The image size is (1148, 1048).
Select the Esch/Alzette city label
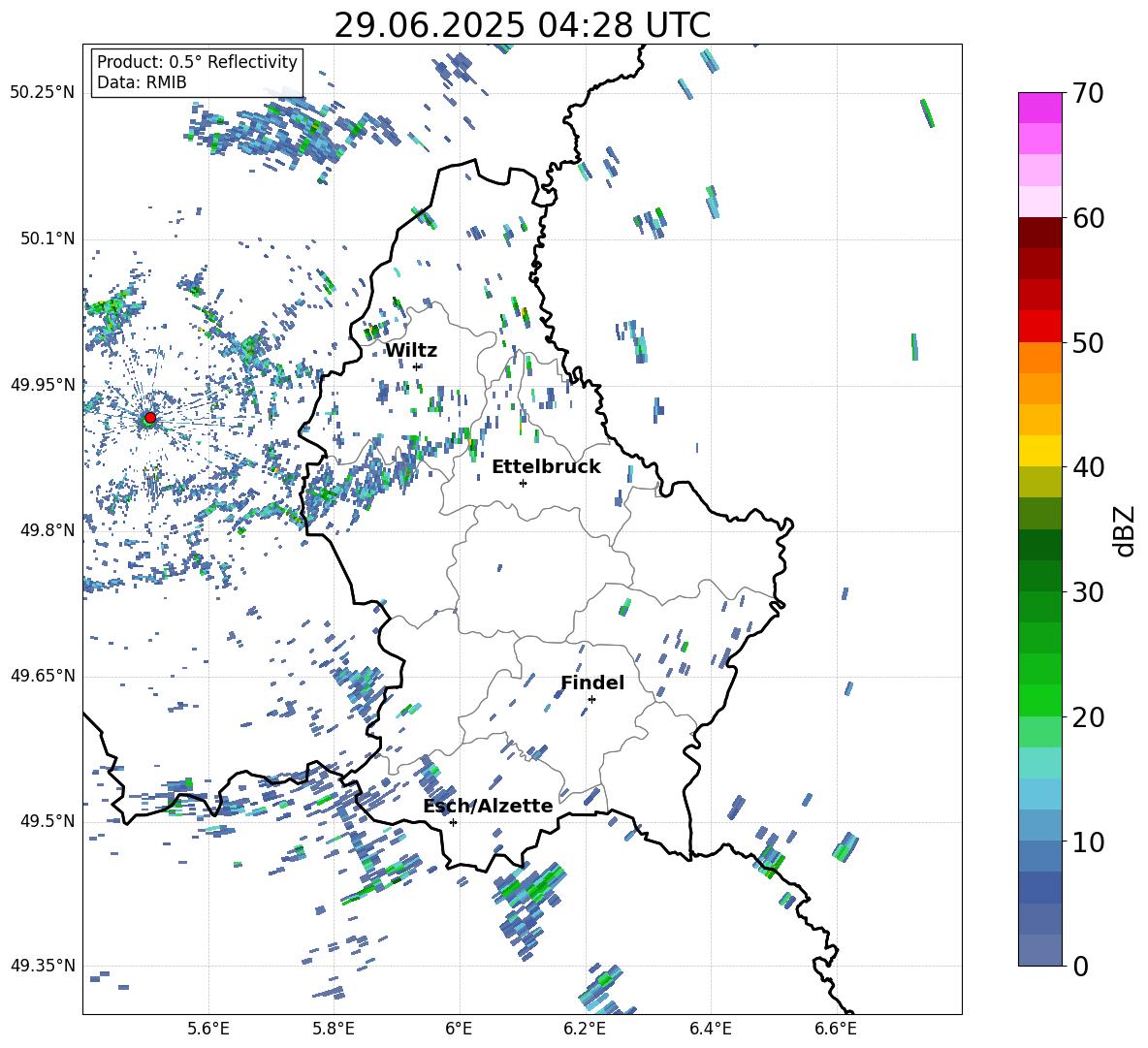pos(488,806)
